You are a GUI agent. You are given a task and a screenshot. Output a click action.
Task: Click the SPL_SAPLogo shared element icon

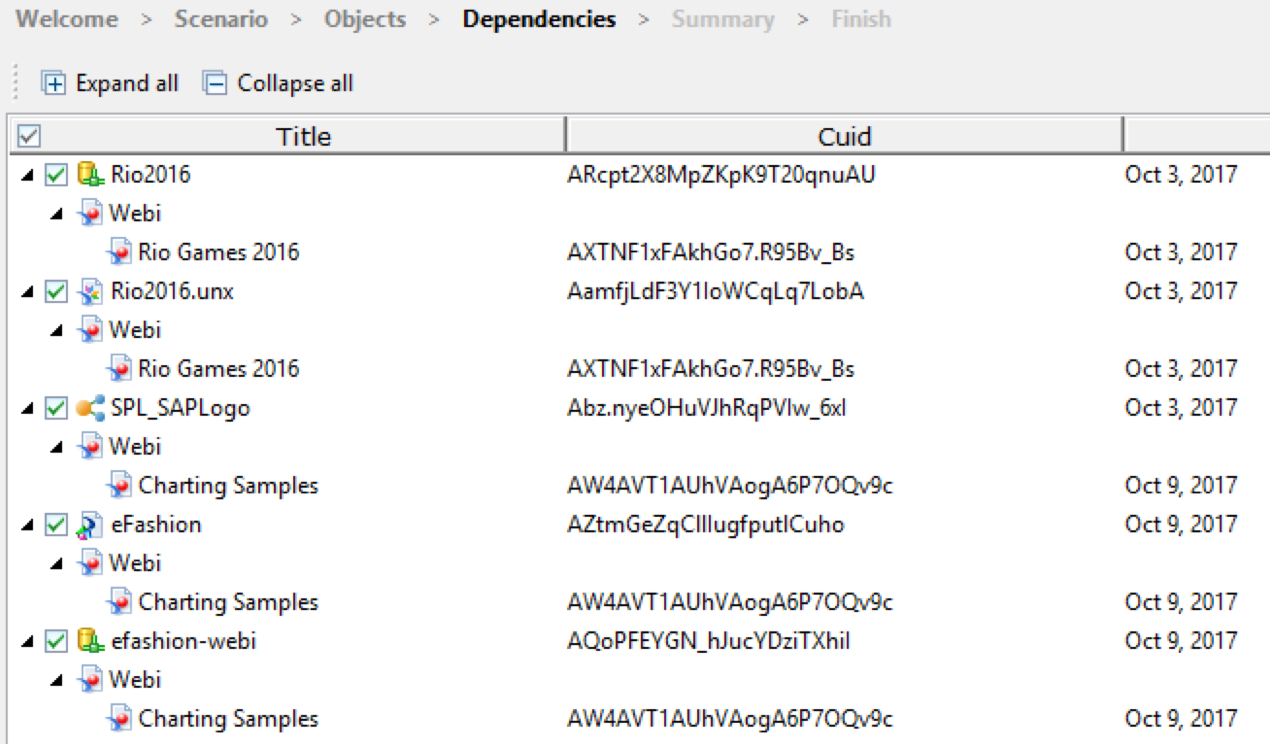tap(91, 408)
